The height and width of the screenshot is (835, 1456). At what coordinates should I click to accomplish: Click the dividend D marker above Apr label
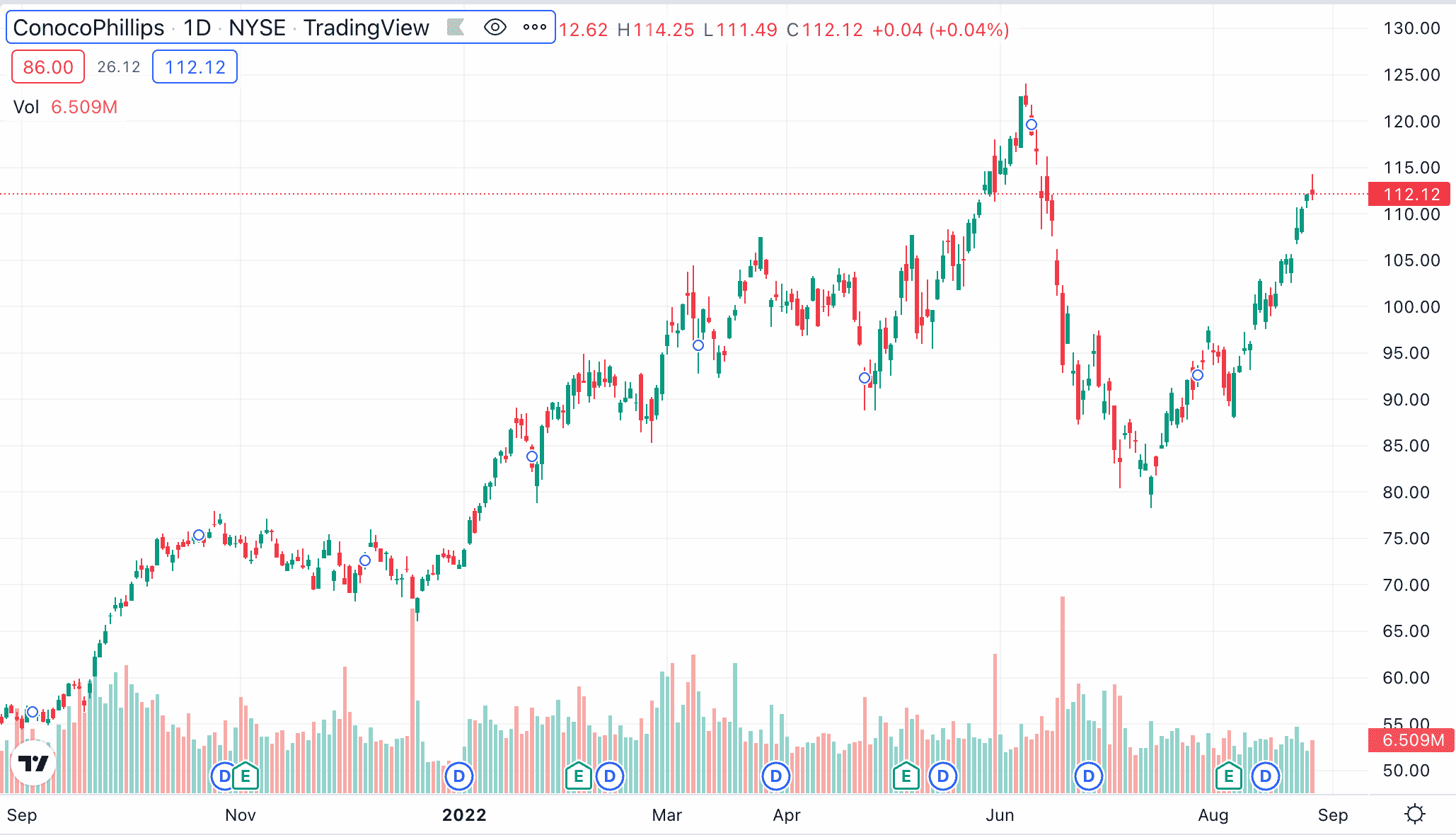pos(775,776)
